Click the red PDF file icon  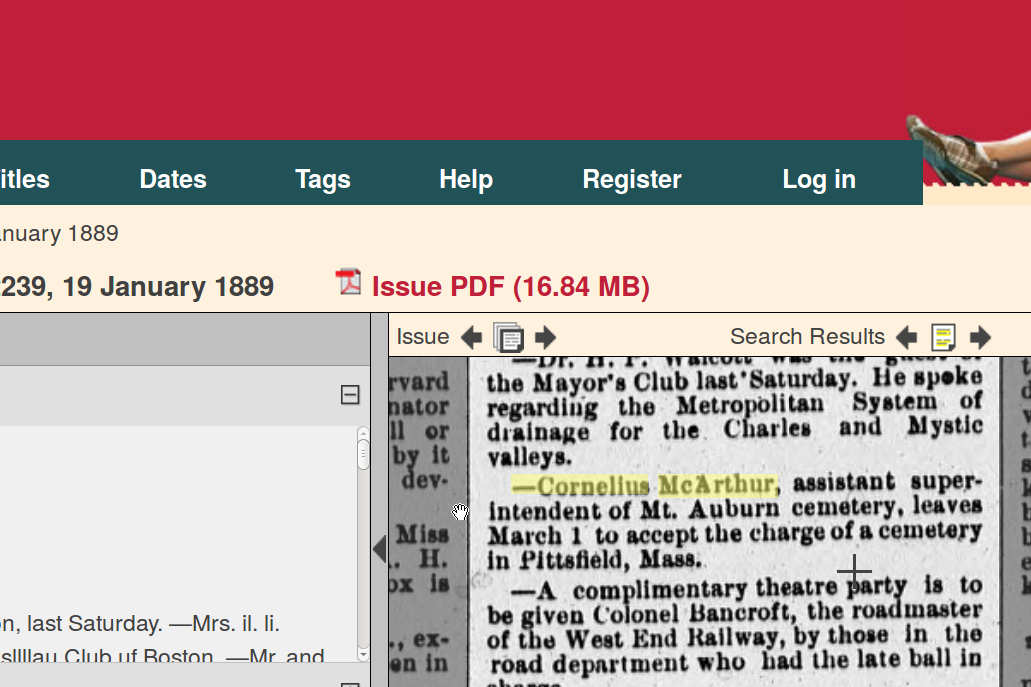click(348, 283)
